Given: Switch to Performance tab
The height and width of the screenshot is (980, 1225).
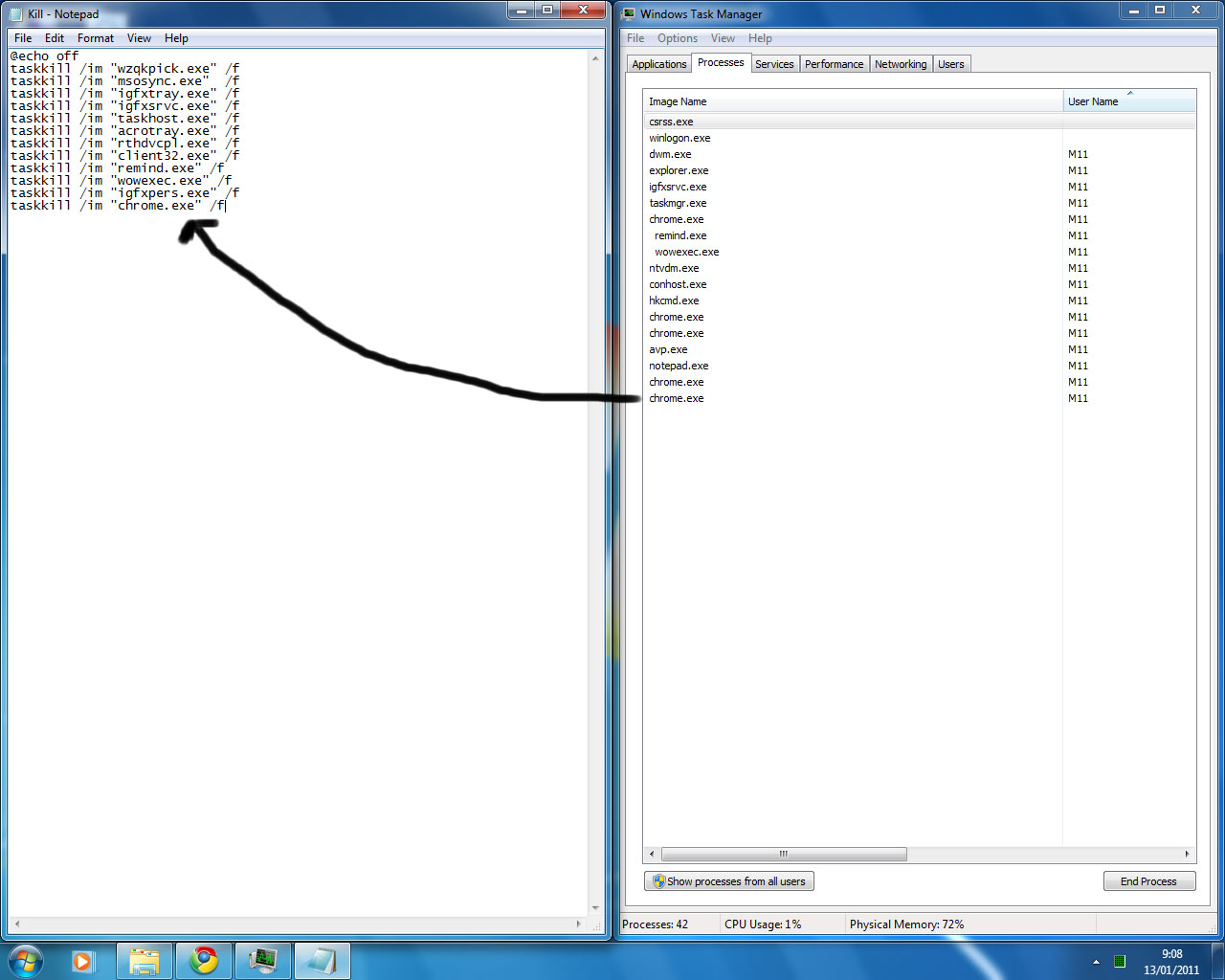Looking at the screenshot, I should [834, 64].
